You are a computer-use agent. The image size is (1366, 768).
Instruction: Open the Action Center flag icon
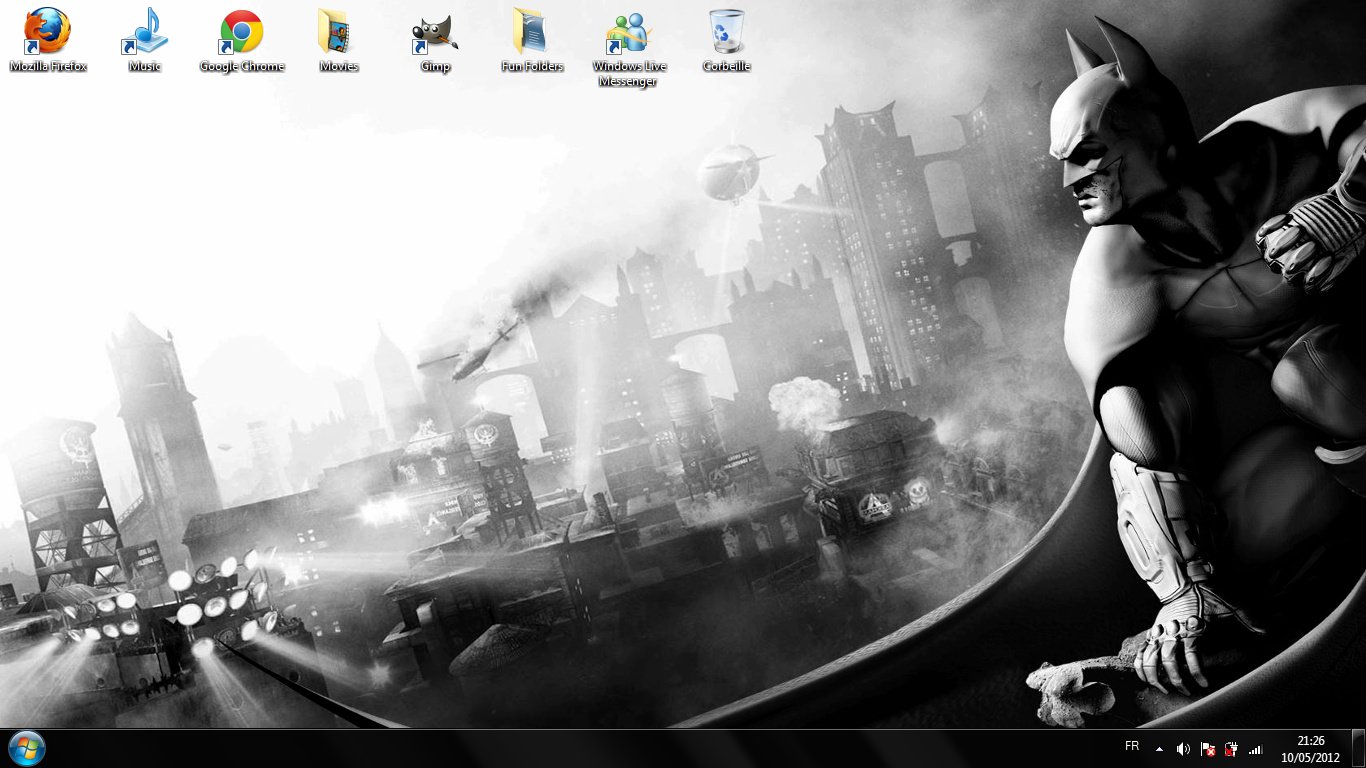pyautogui.click(x=1208, y=748)
